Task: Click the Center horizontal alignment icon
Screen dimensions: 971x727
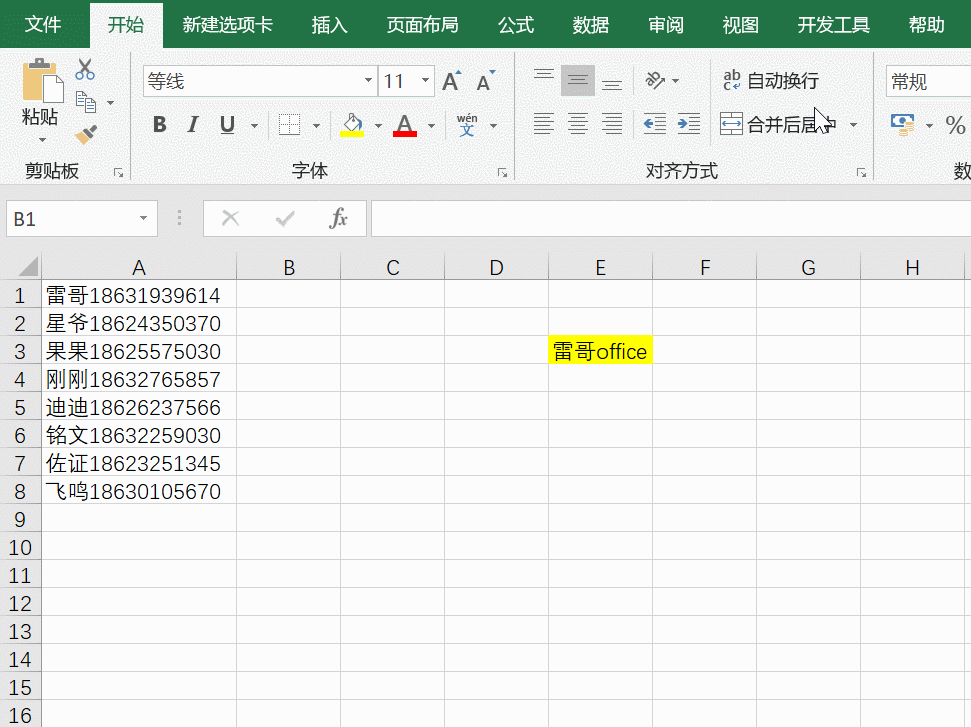Action: click(577, 124)
